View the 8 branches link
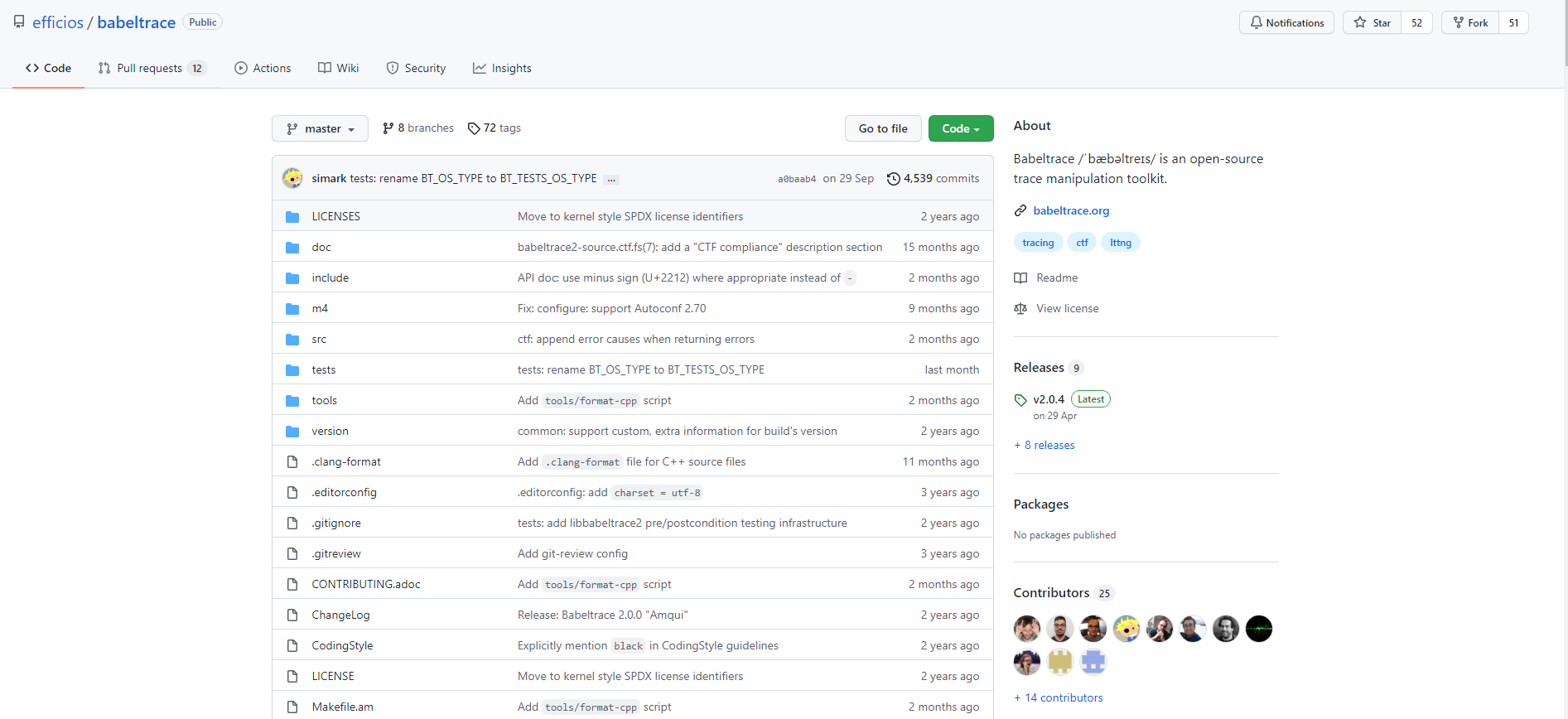Viewport: 1568px width, 719px height. point(418,128)
